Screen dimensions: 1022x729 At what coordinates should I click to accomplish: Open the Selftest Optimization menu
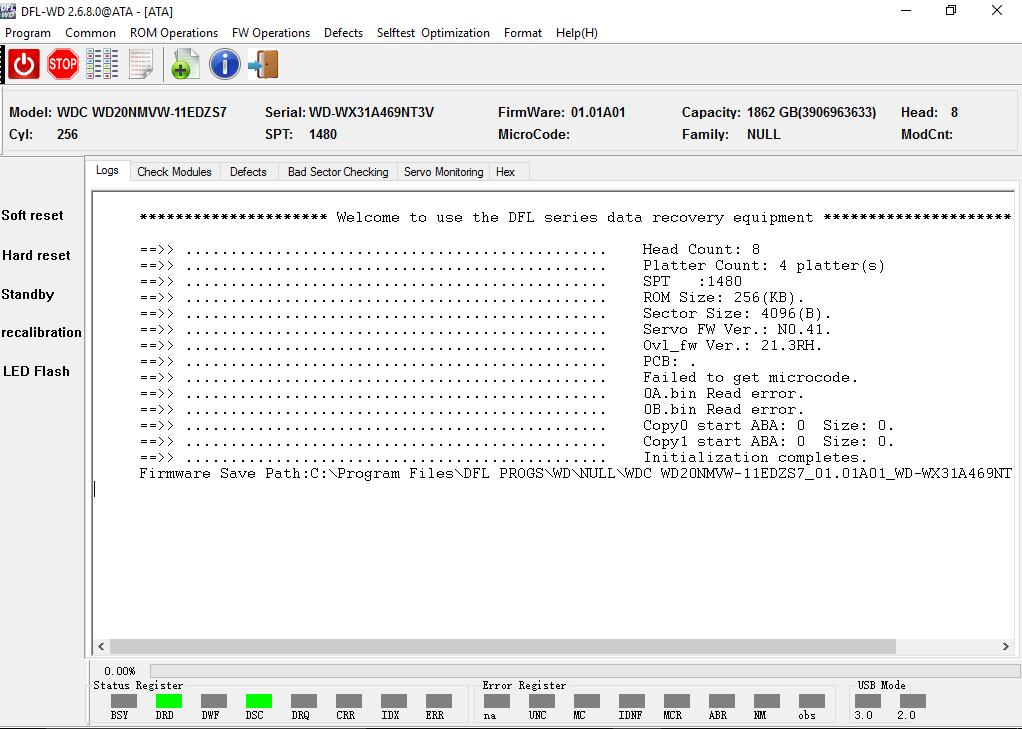coord(433,33)
